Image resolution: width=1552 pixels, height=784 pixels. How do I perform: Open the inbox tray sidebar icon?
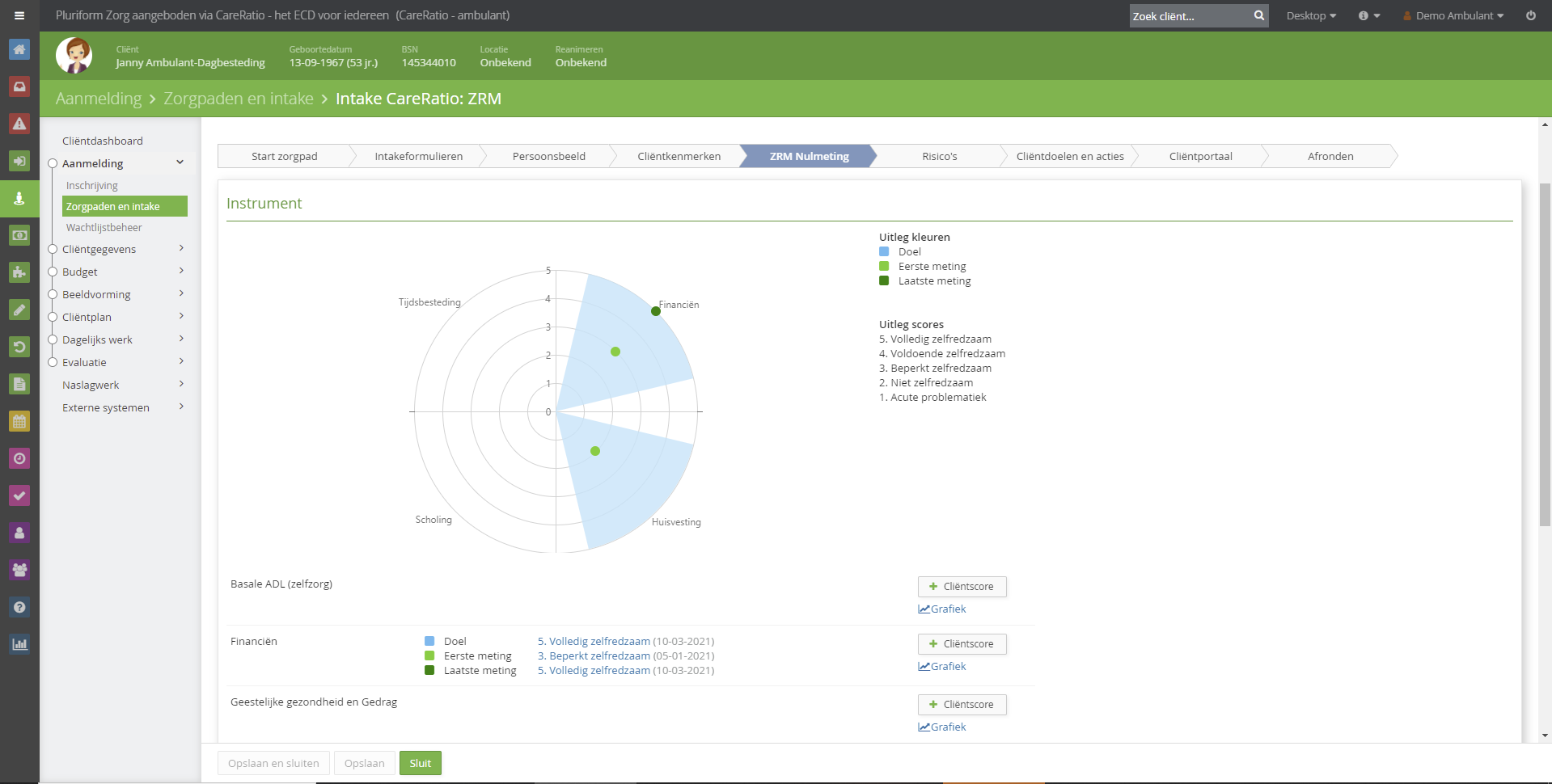point(19,86)
